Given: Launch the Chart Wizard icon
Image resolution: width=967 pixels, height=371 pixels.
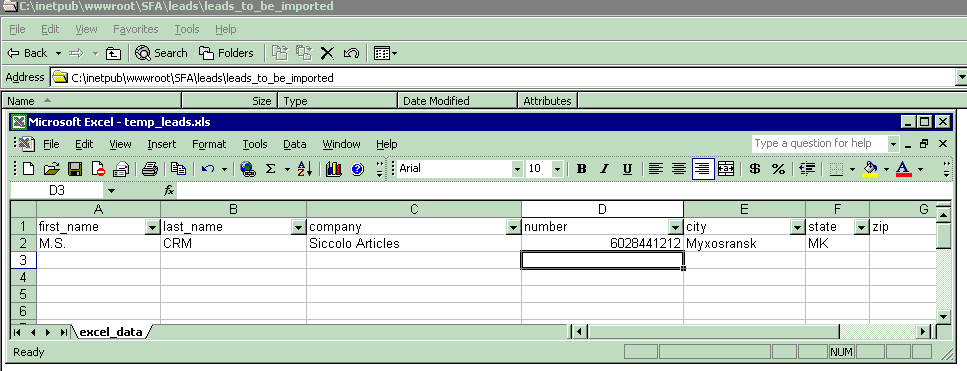Looking at the screenshot, I should [334, 169].
